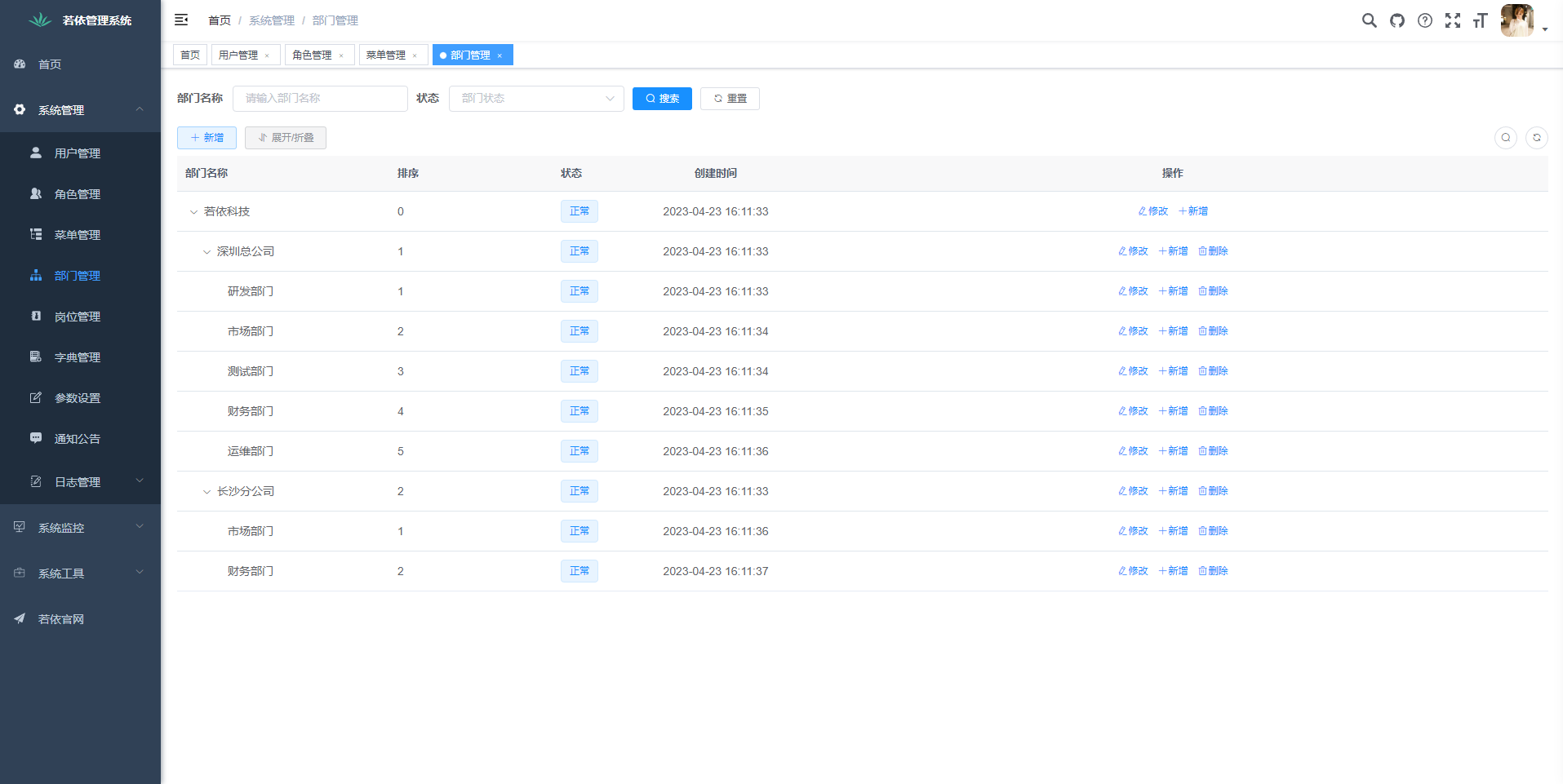The height and width of the screenshot is (784, 1563).
Task: Hide the search bar with the round search icon
Action: click(x=1506, y=138)
